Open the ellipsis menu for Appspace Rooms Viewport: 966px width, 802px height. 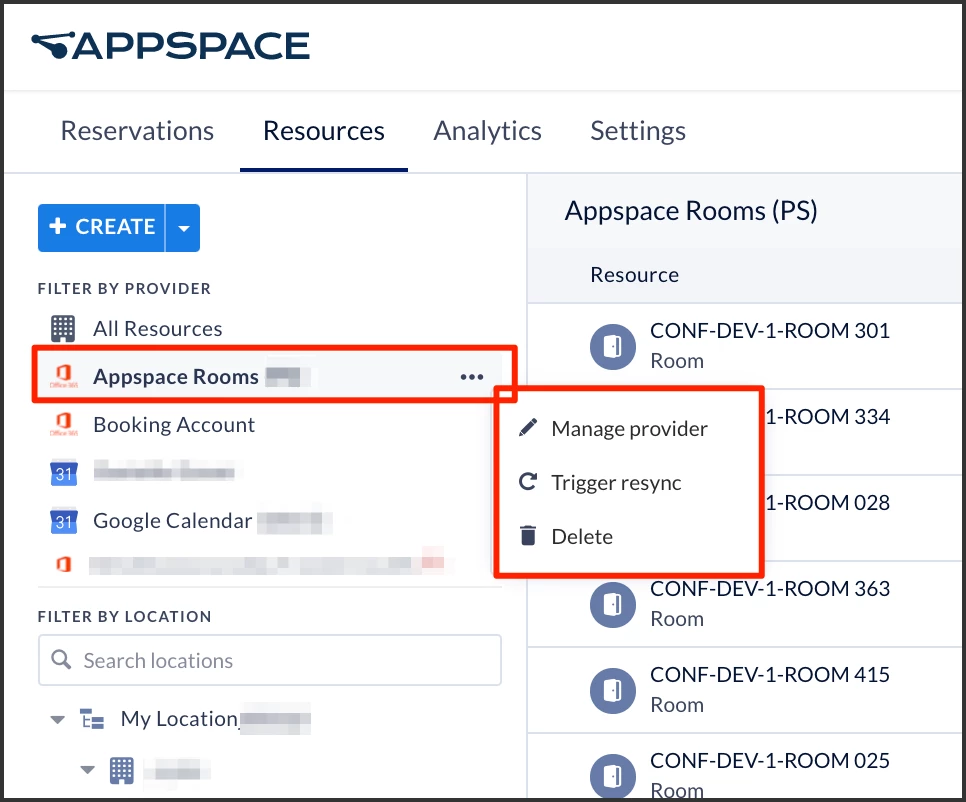471,376
